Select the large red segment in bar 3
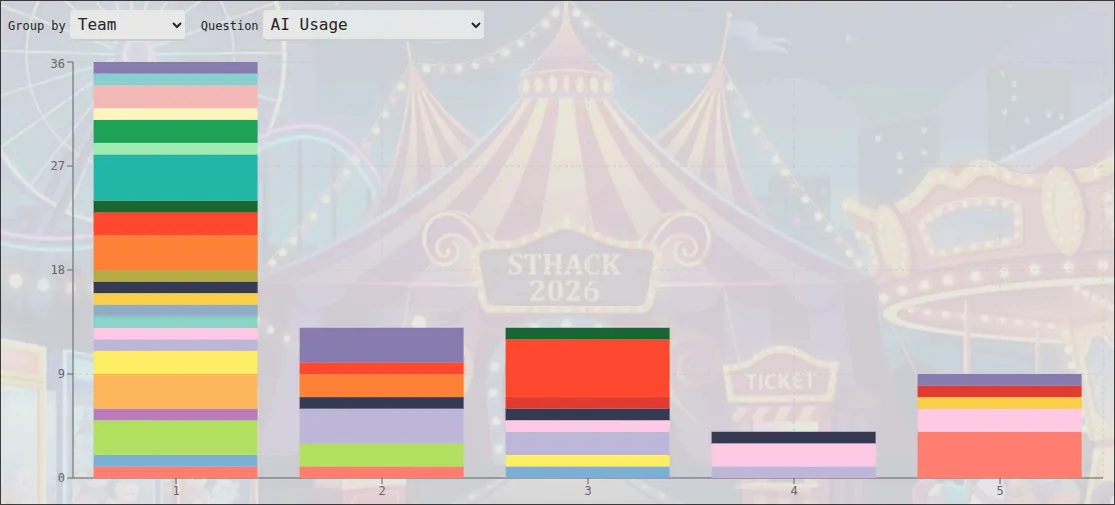This screenshot has width=1115, height=505. coord(587,368)
